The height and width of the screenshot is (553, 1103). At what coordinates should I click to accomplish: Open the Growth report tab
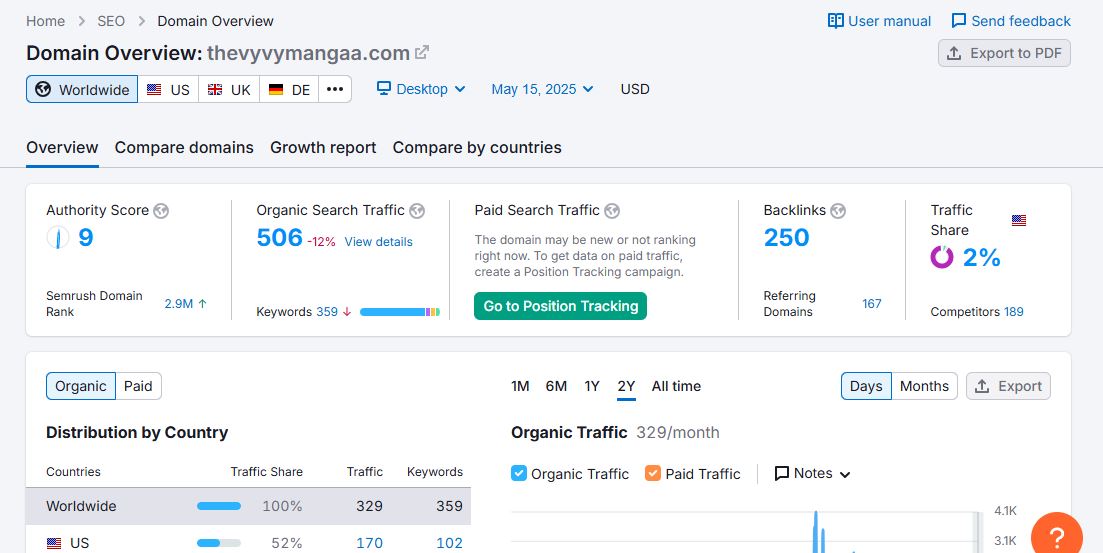click(x=323, y=148)
